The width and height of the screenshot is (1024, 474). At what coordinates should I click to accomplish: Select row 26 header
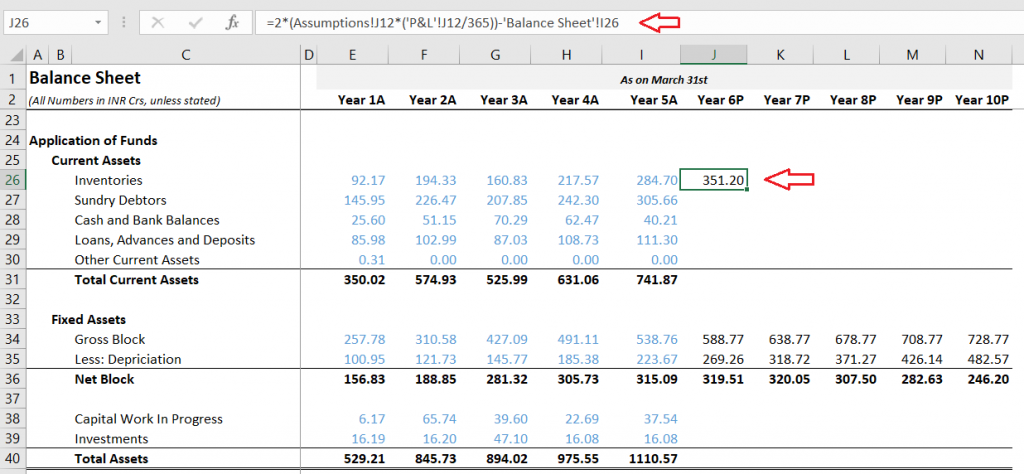pos(12,180)
